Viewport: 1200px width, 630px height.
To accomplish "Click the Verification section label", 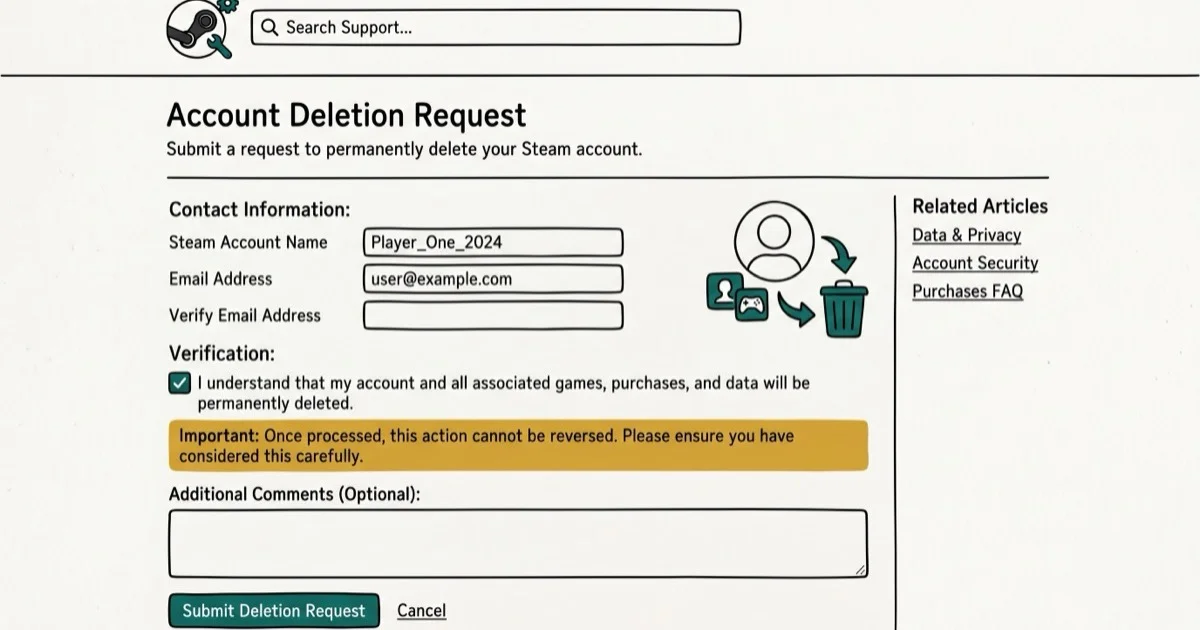I will 222,353.
